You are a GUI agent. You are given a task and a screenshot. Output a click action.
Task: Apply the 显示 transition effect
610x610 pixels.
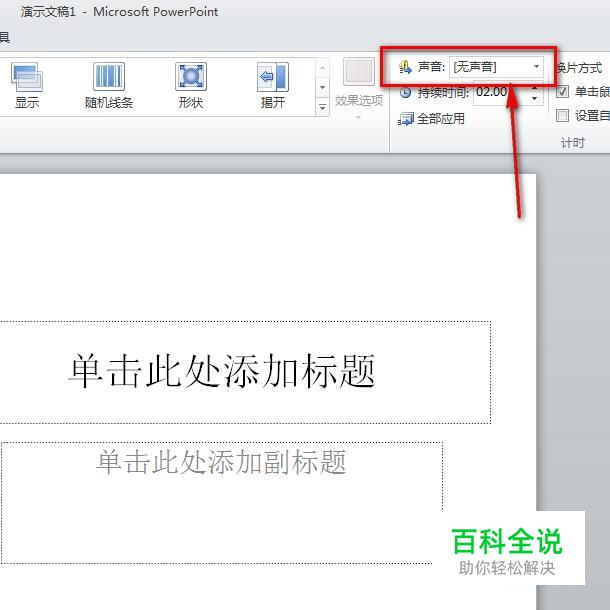point(27,86)
